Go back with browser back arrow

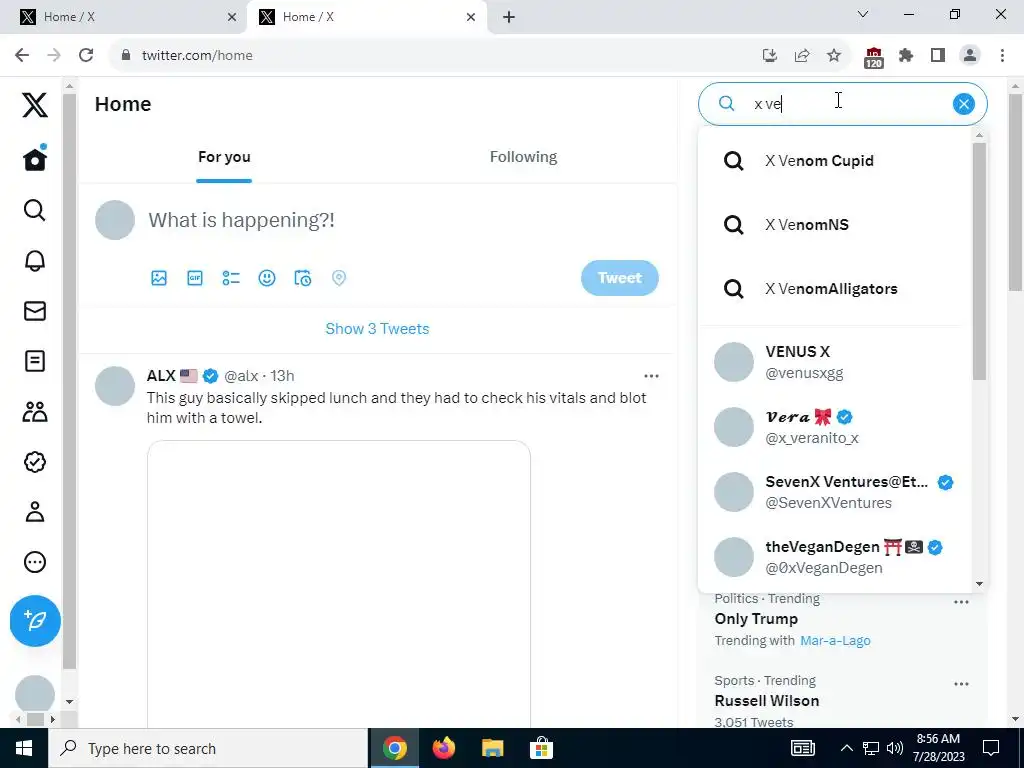22,56
